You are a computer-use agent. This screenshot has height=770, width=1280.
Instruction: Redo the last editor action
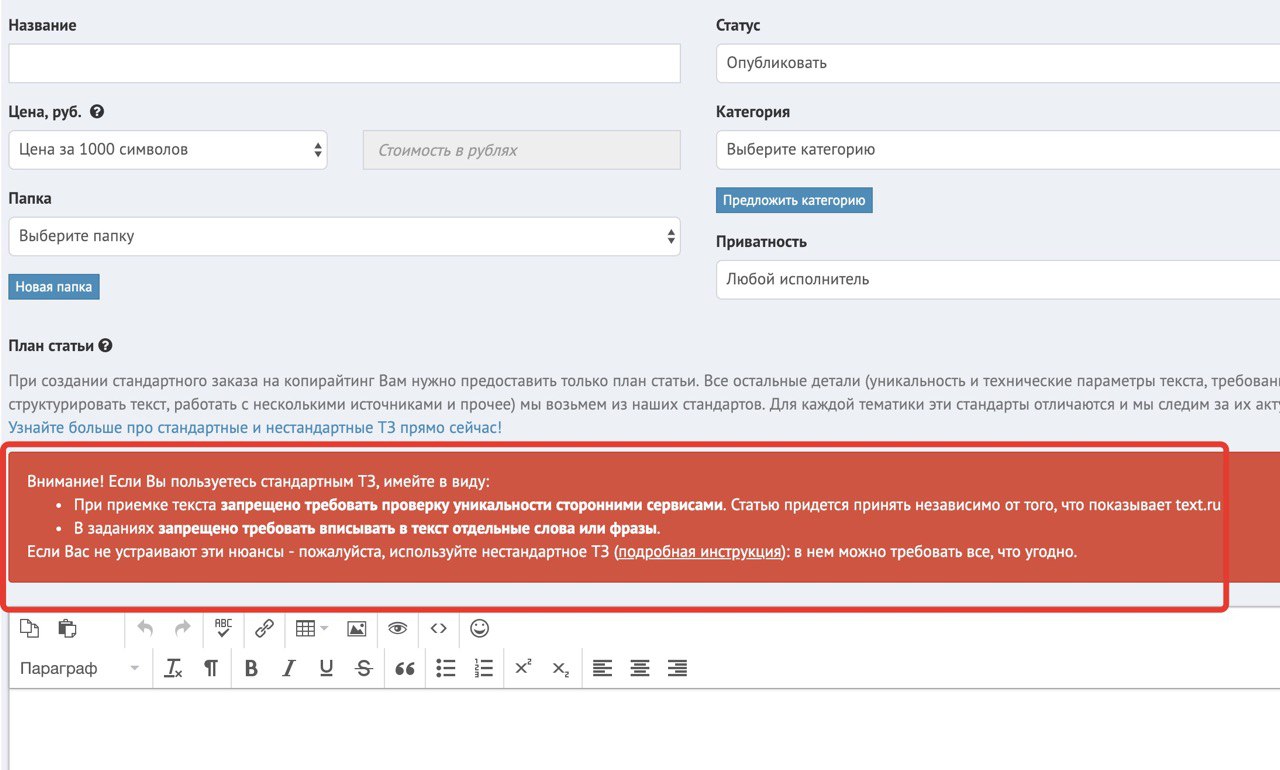pos(182,628)
